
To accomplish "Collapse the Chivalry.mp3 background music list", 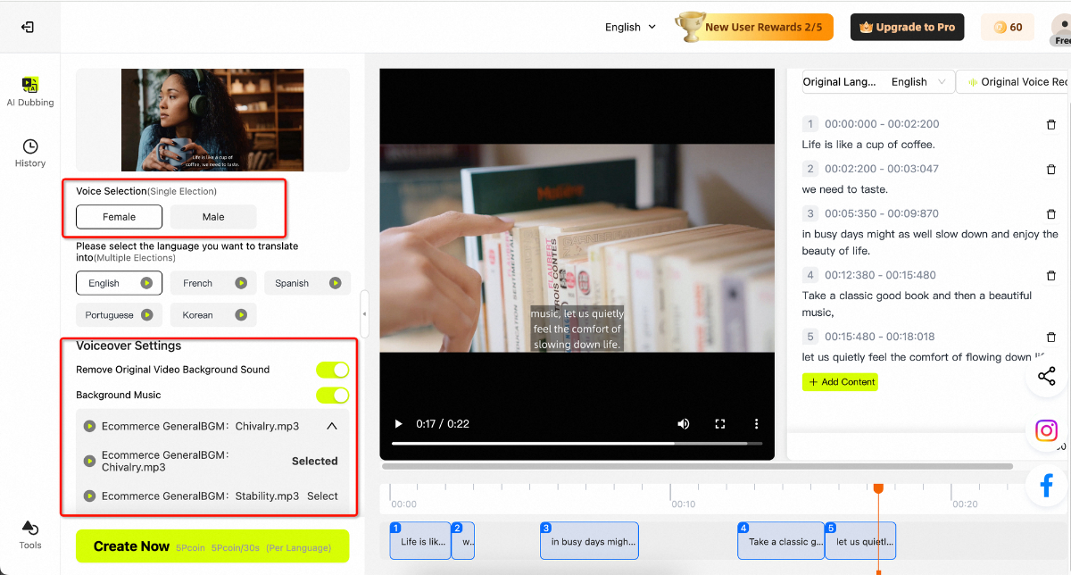I will (332, 426).
